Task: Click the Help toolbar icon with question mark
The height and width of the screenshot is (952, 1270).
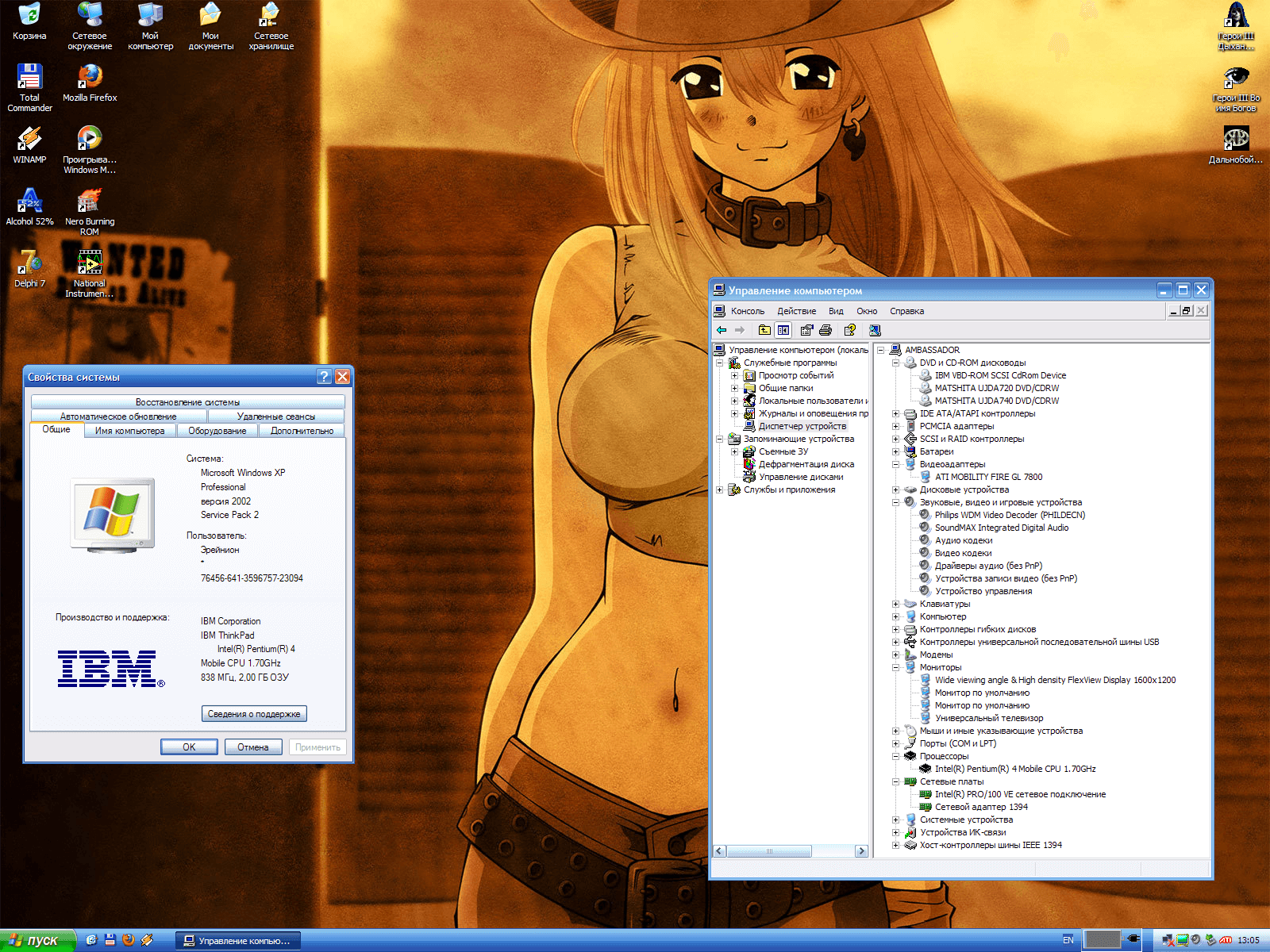Action: coord(850,330)
